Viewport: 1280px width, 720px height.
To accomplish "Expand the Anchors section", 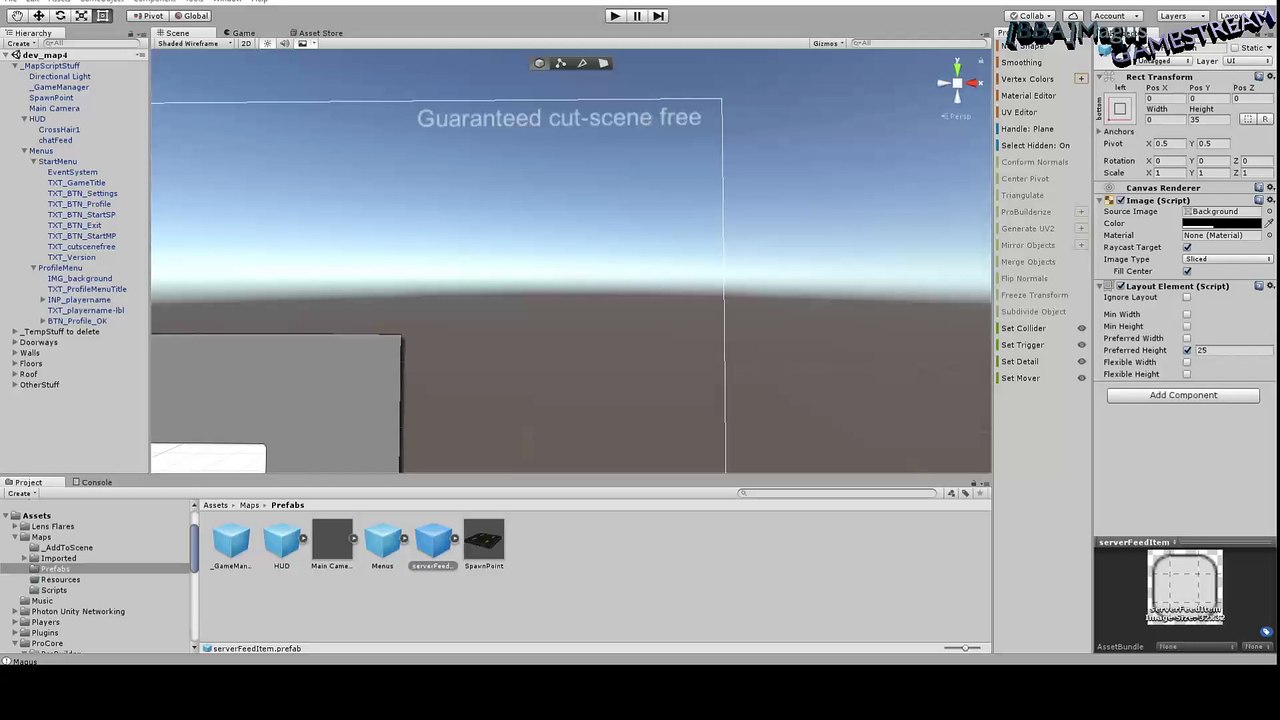I will pyautogui.click(x=1100, y=132).
